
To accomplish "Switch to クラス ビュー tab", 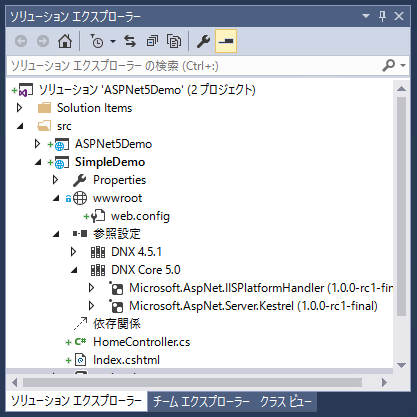I will point(286,402).
